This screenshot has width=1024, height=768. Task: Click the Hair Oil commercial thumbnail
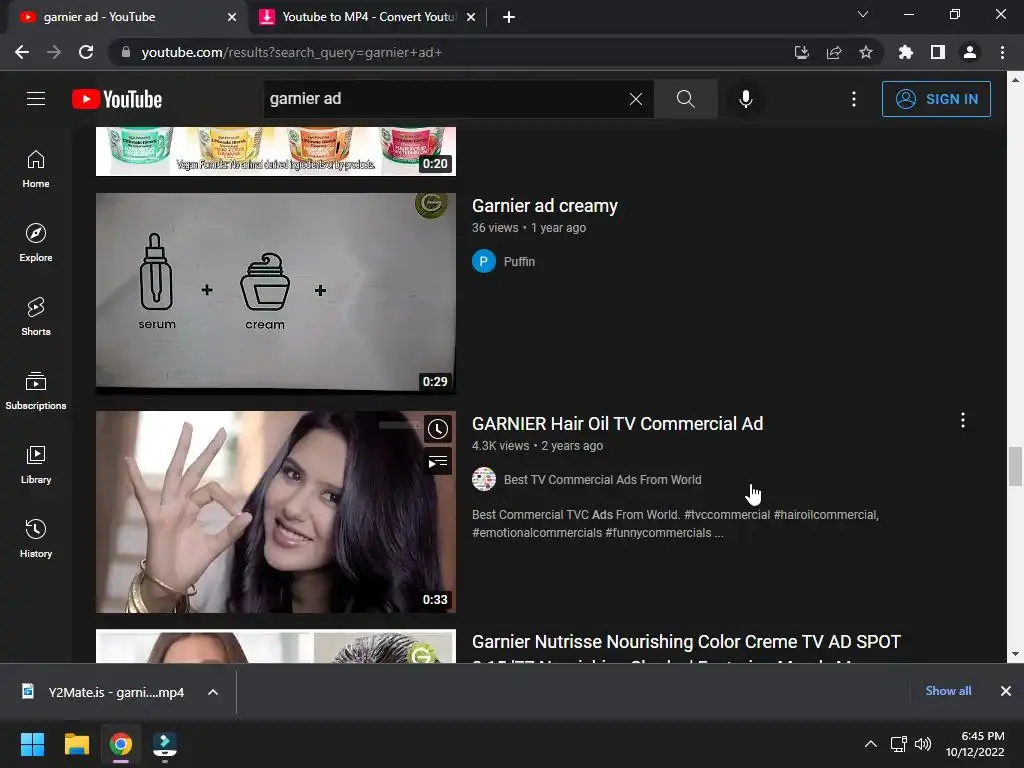(x=276, y=511)
